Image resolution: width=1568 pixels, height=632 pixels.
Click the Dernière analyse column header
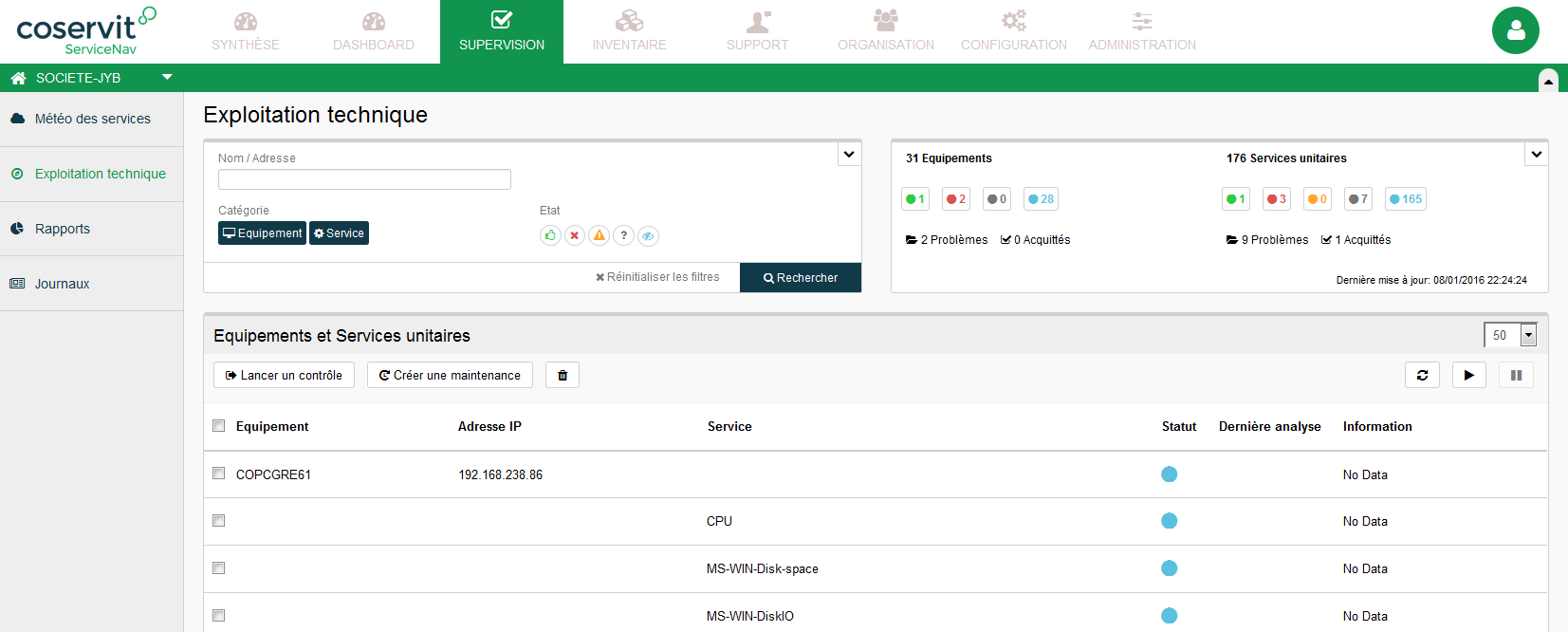(x=1270, y=427)
